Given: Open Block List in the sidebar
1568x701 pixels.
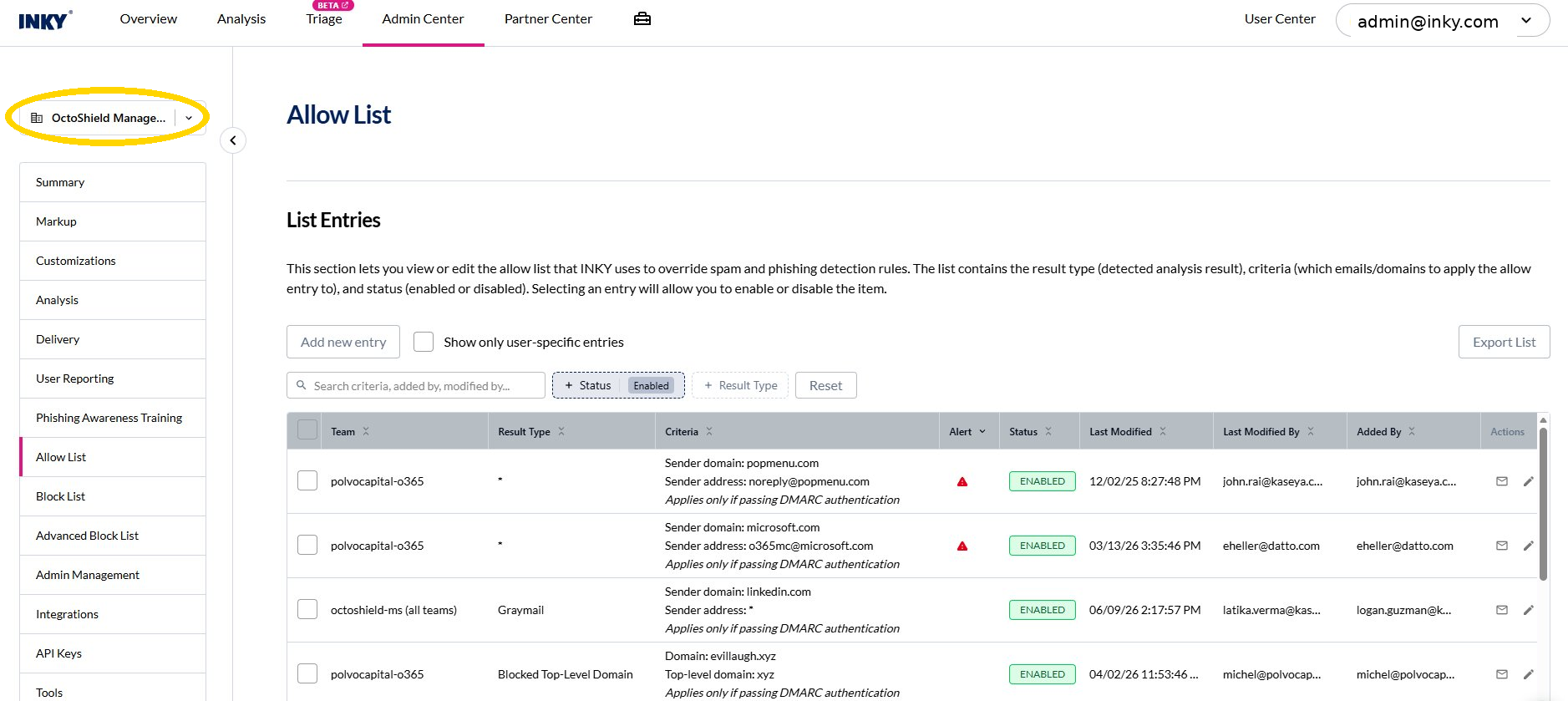Looking at the screenshot, I should [x=113, y=496].
